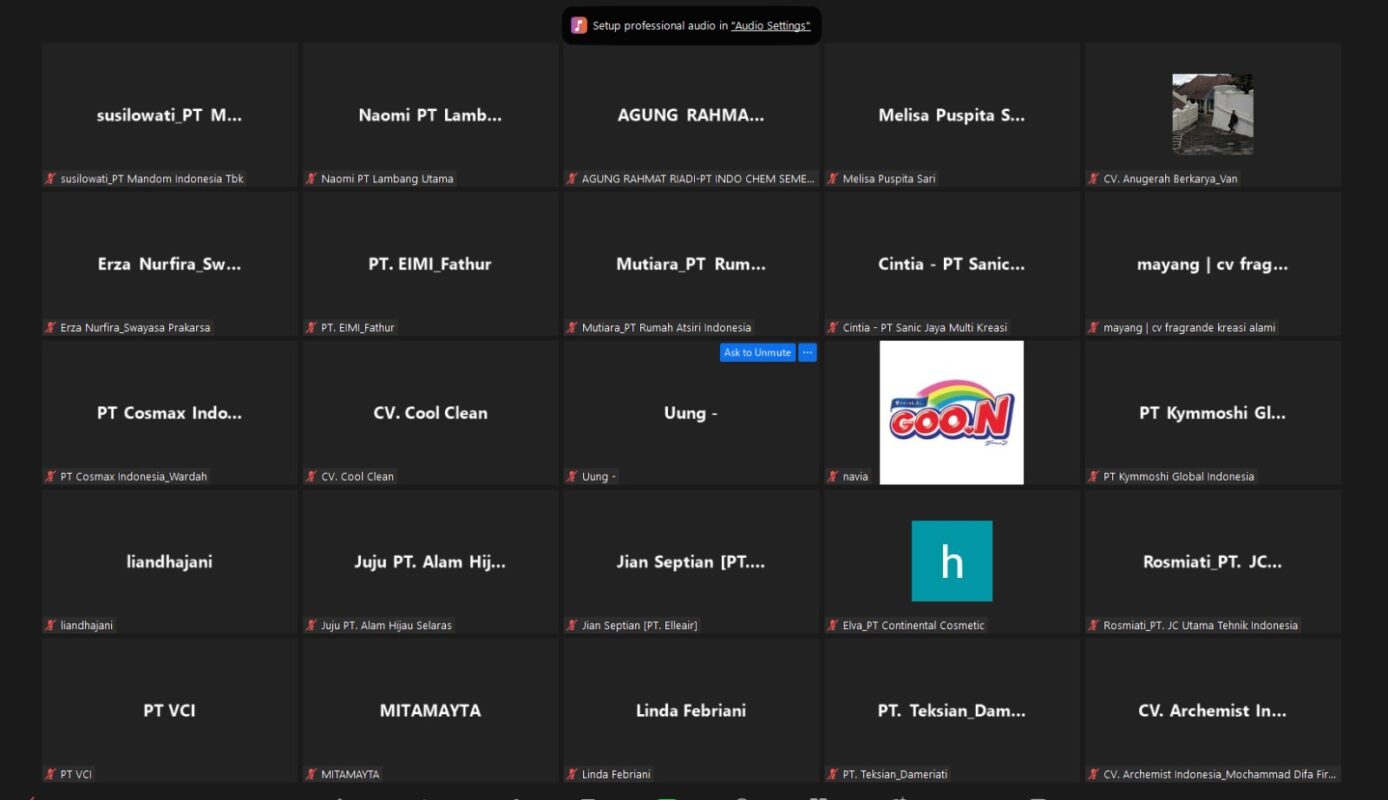Viewport: 1388px width, 800px height.
Task: Open more options on Uung's tile
Action: (807, 353)
